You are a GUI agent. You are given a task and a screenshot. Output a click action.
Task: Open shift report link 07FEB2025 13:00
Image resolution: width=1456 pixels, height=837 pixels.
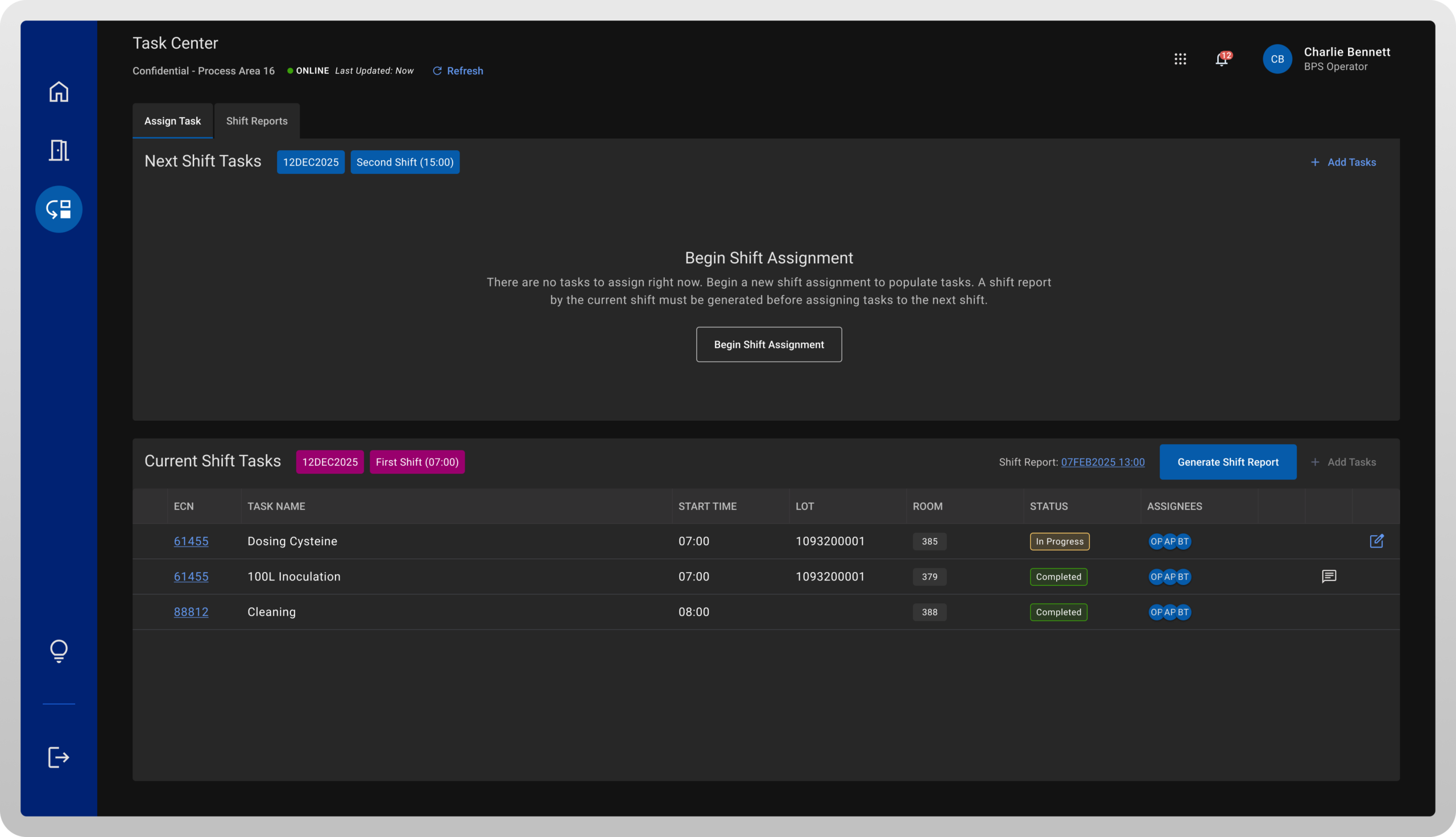pyautogui.click(x=1102, y=462)
